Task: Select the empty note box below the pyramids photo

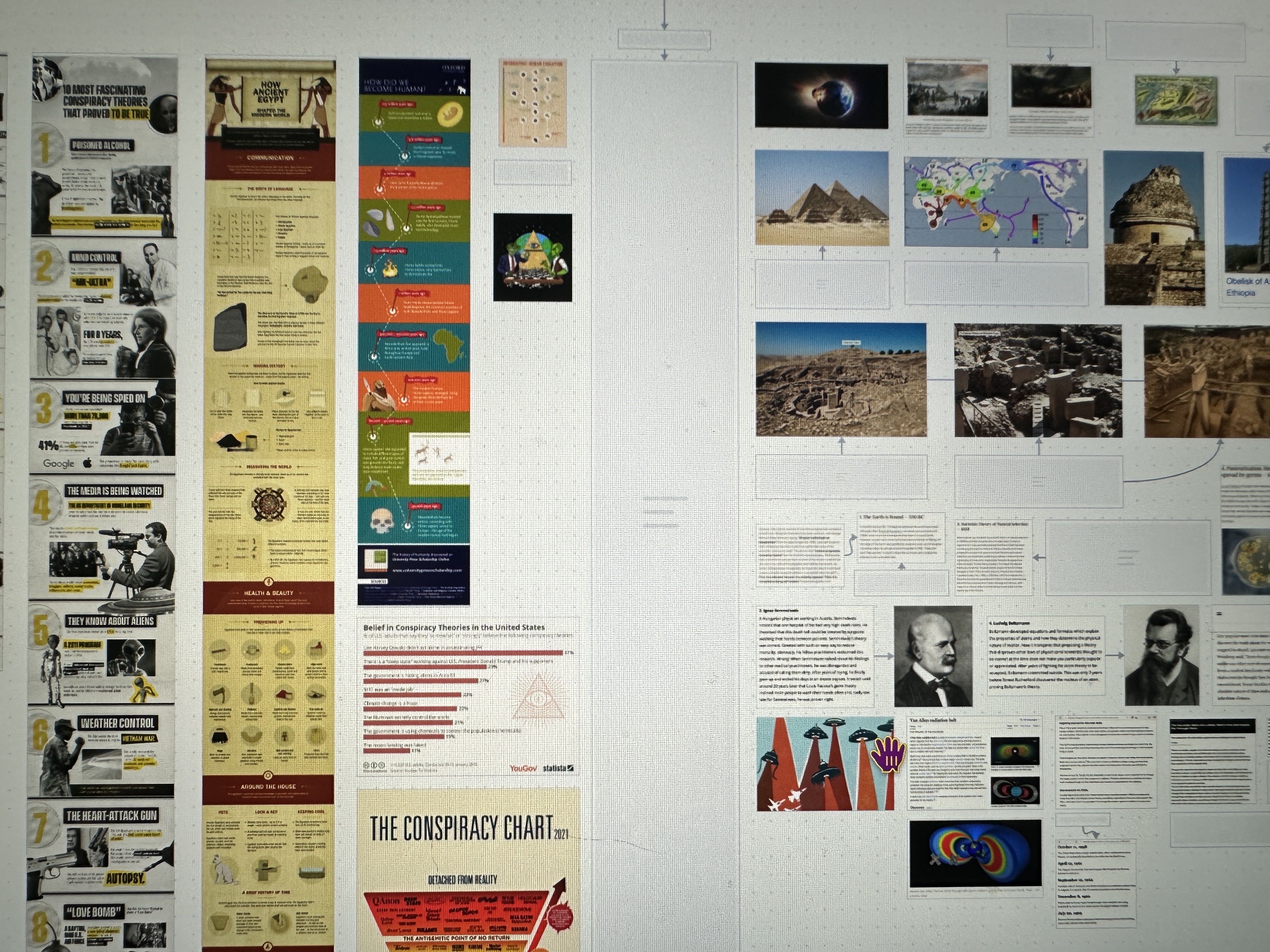Action: click(x=822, y=285)
